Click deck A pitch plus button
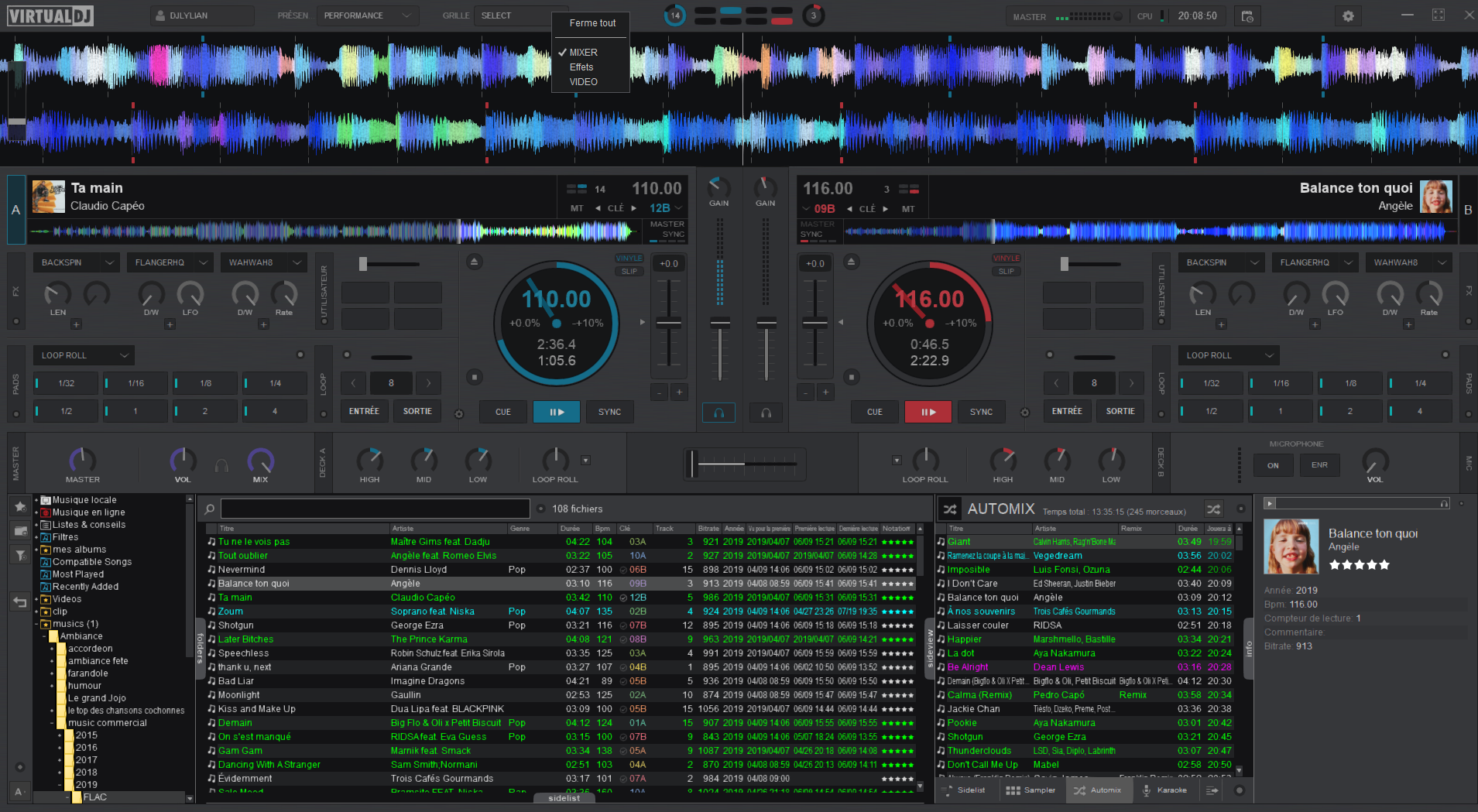 point(679,392)
